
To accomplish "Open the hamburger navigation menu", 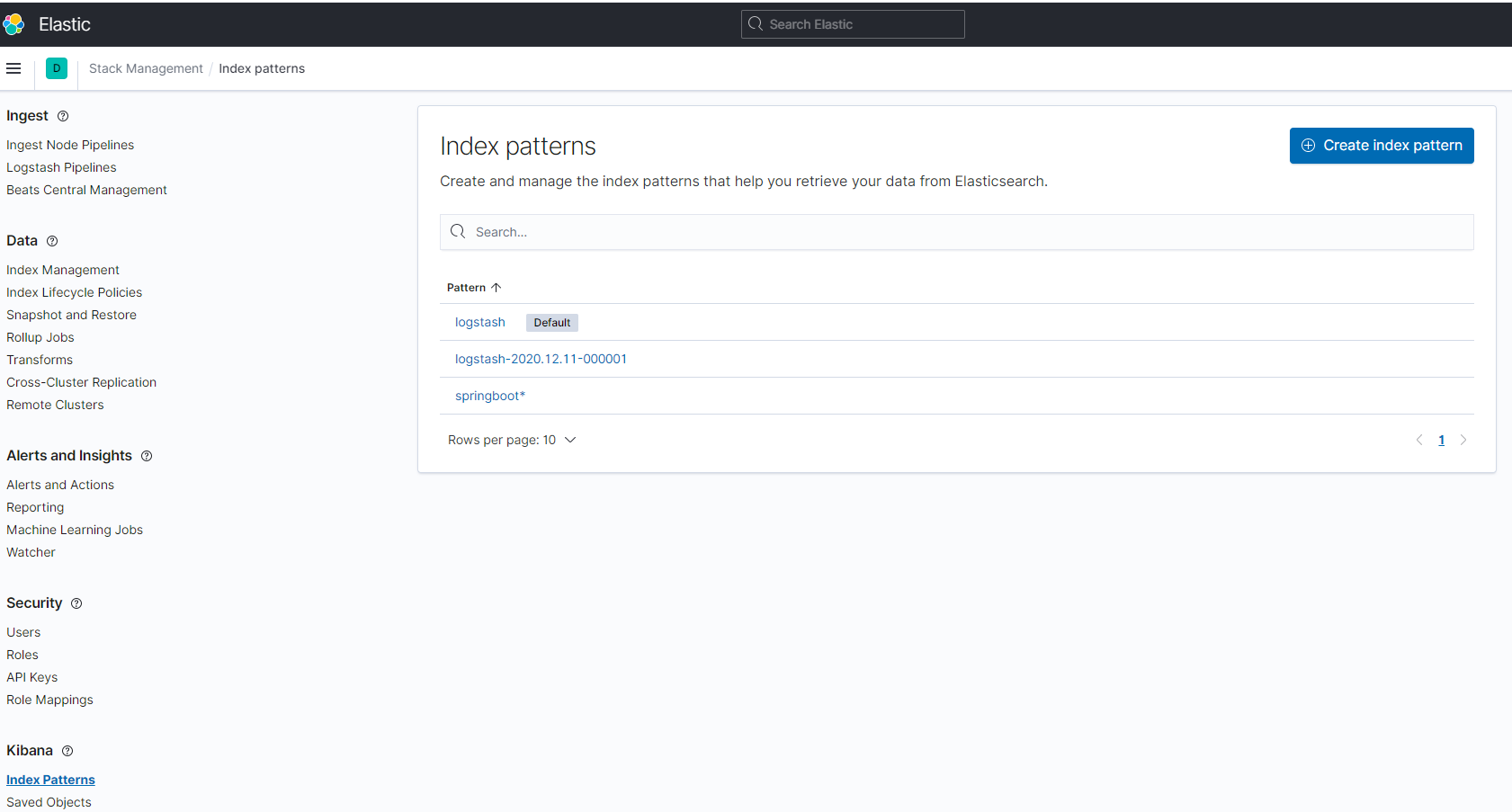I will coord(13,68).
